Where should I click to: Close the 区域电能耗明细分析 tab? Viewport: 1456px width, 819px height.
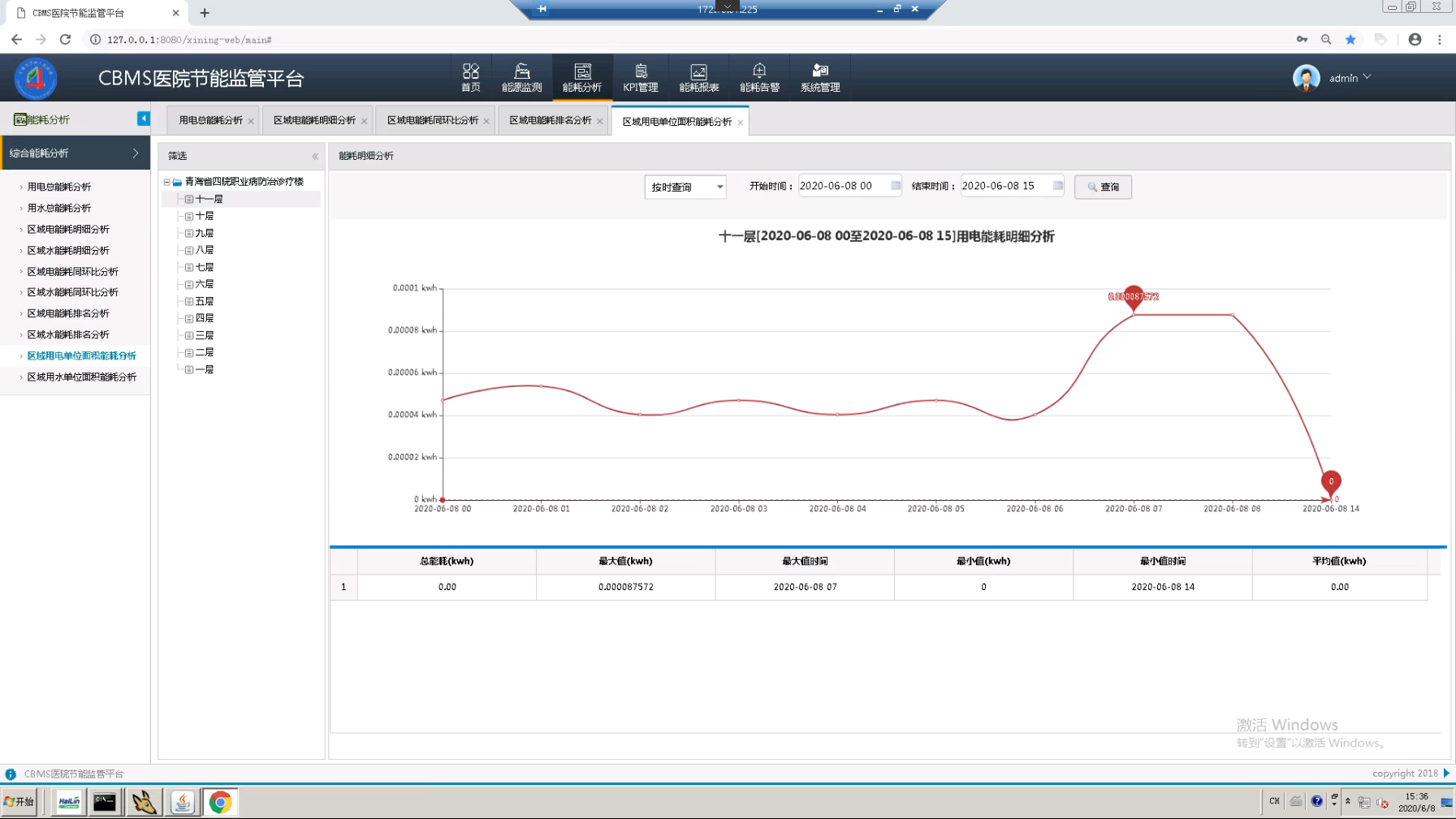[364, 121]
